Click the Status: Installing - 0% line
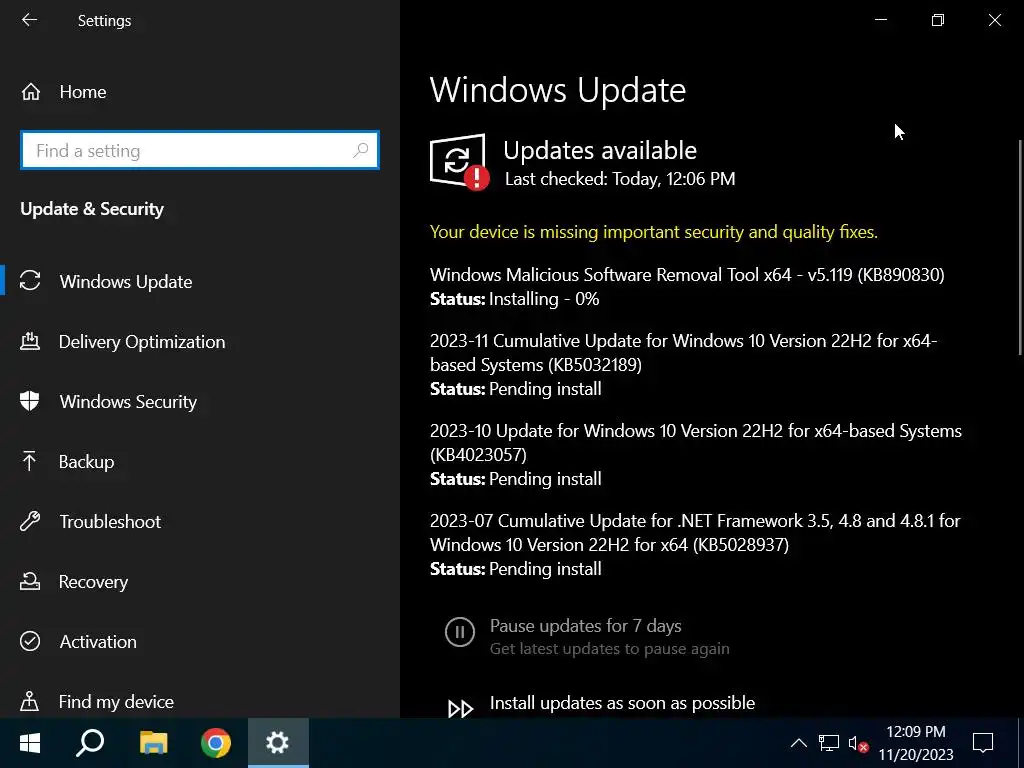The height and width of the screenshot is (768, 1024). pyautogui.click(x=515, y=299)
